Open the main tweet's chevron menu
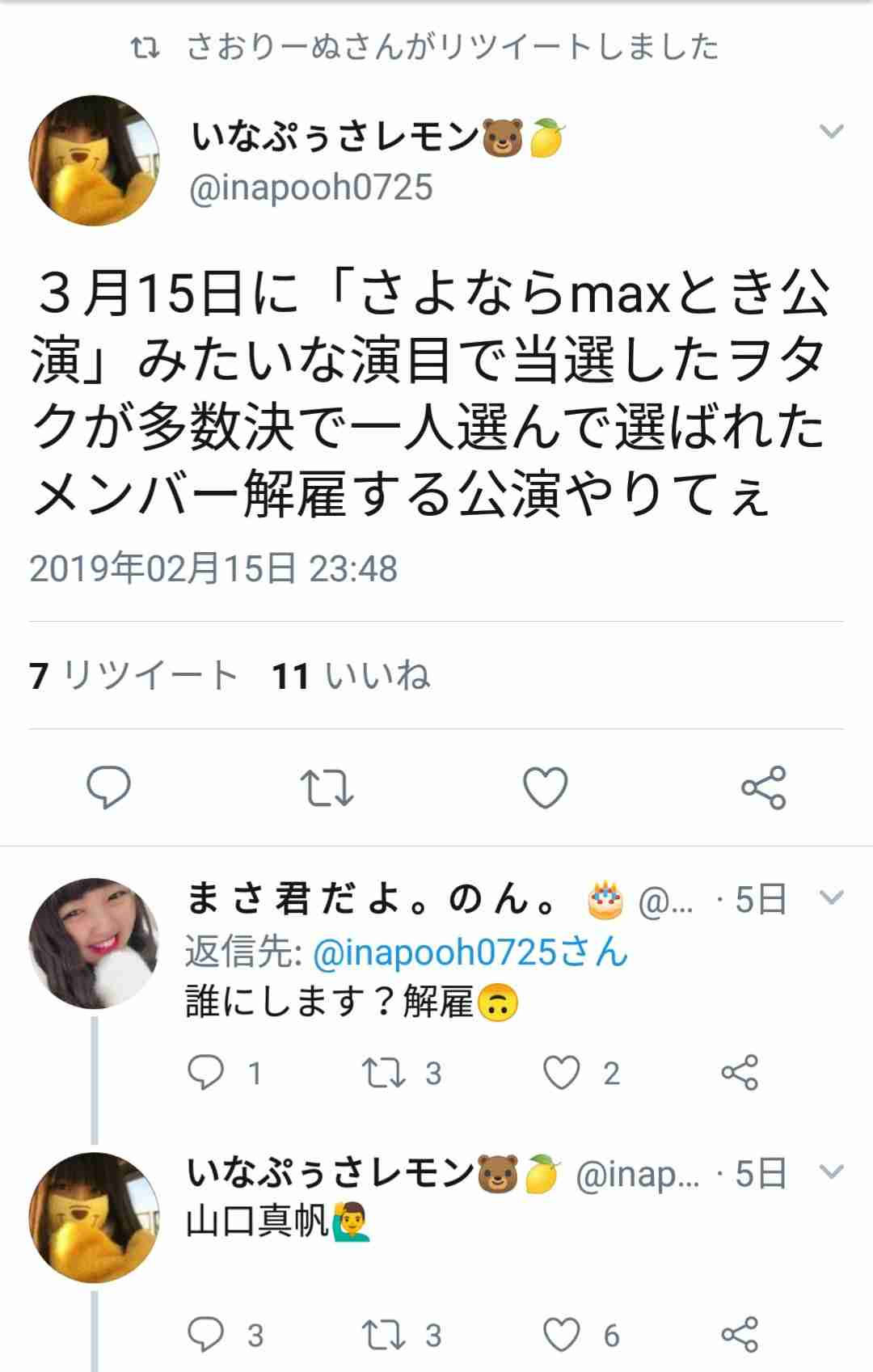 [832, 131]
